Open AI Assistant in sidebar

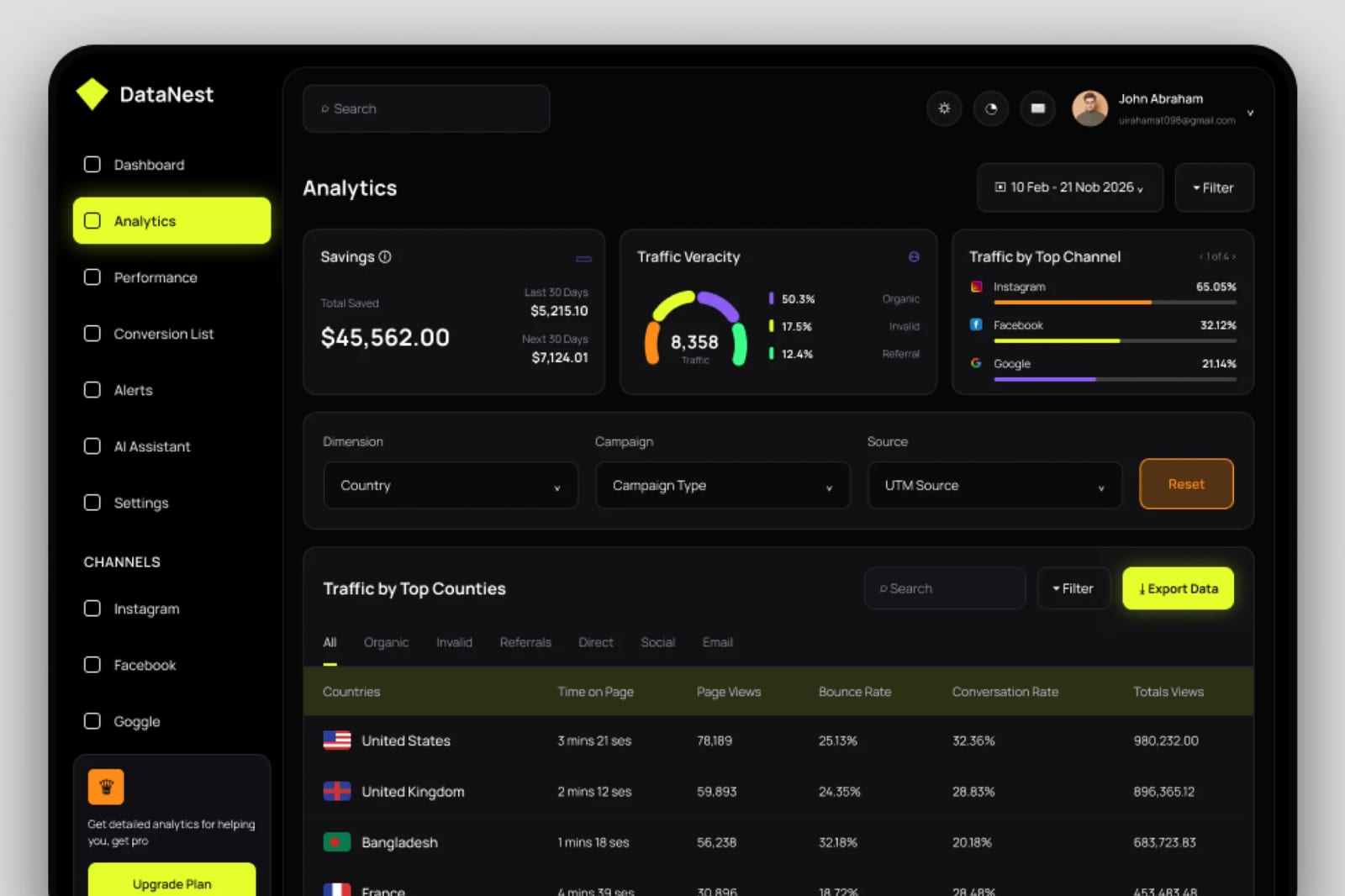tap(171, 446)
